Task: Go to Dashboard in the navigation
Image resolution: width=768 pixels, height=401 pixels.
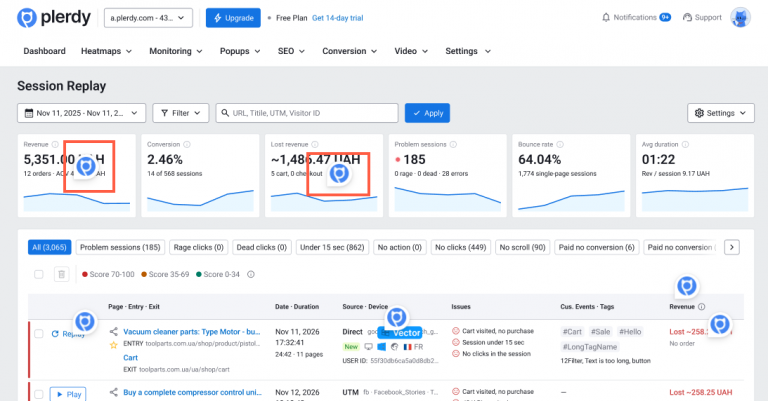Action: 45,51
